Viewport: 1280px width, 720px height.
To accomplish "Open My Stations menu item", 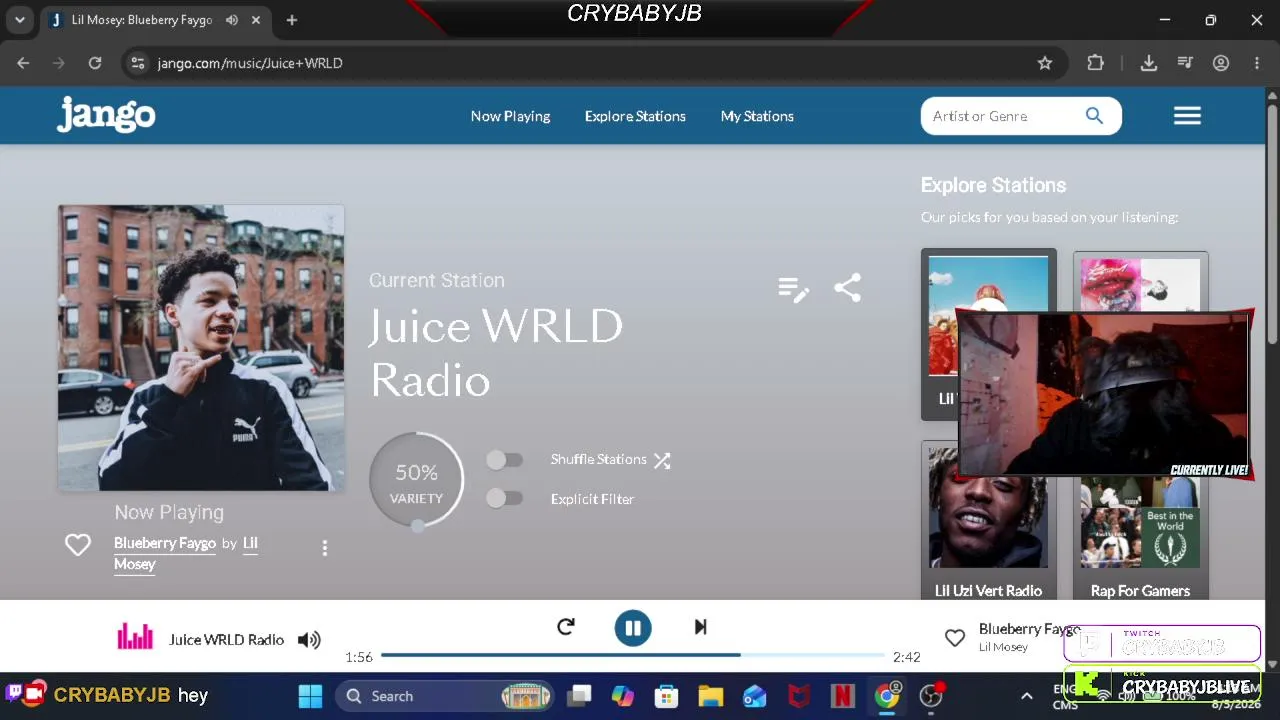I will tap(757, 116).
